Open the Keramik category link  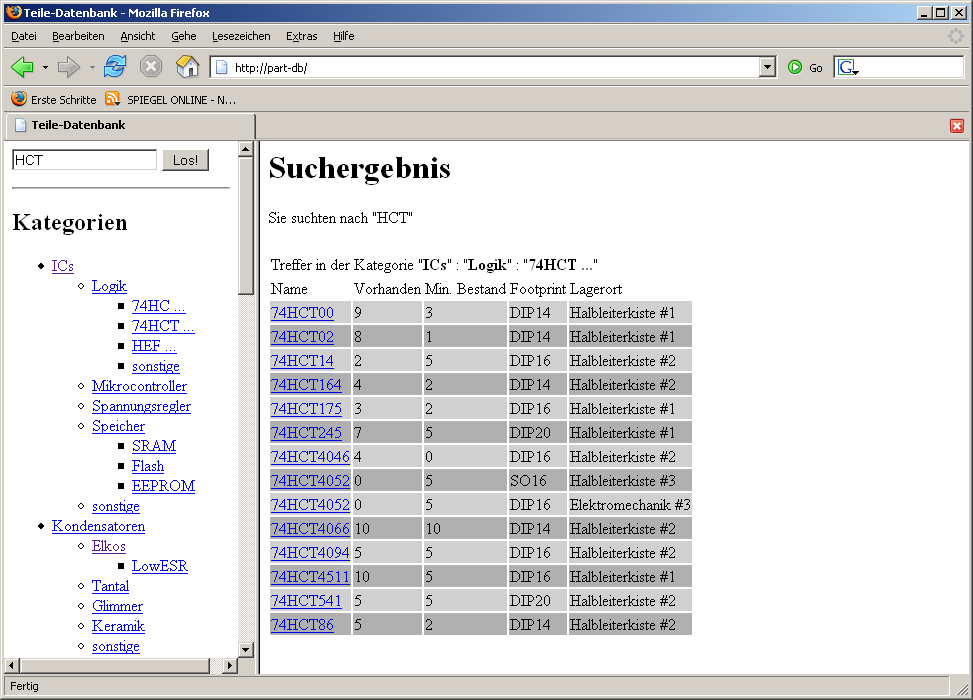118,626
